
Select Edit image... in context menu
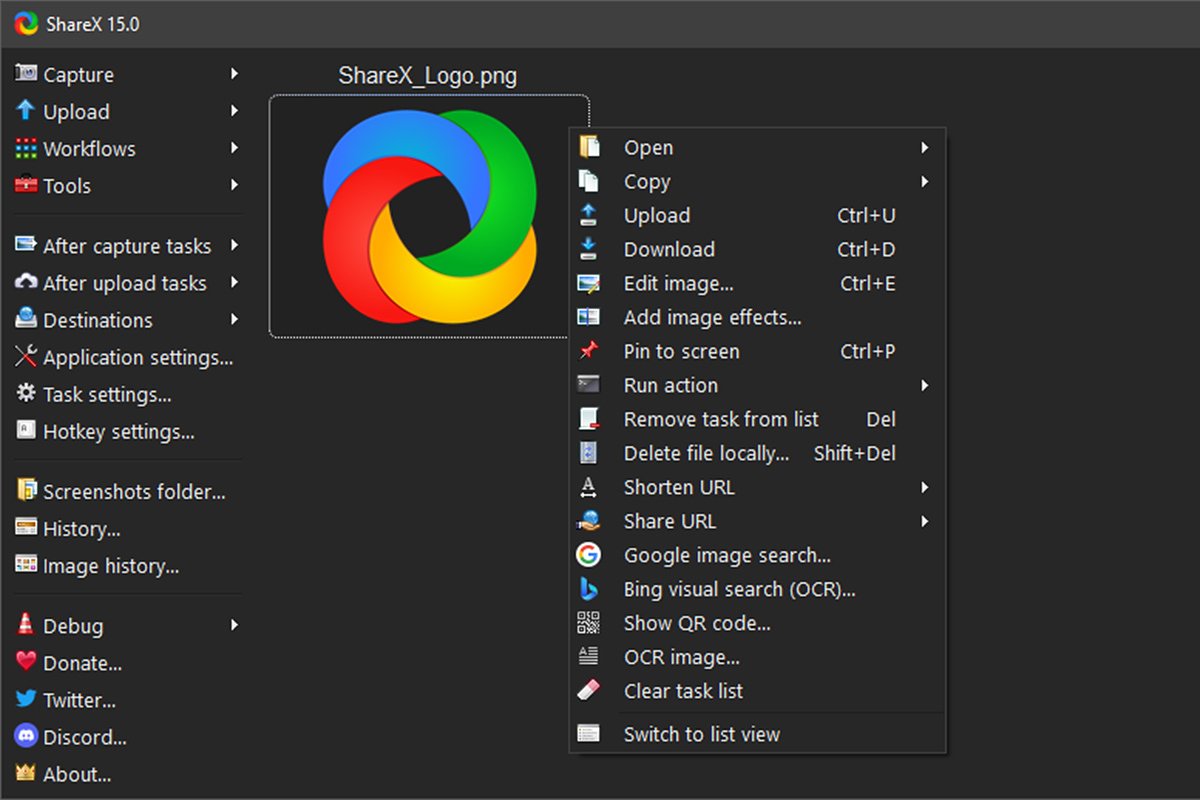[x=678, y=284]
